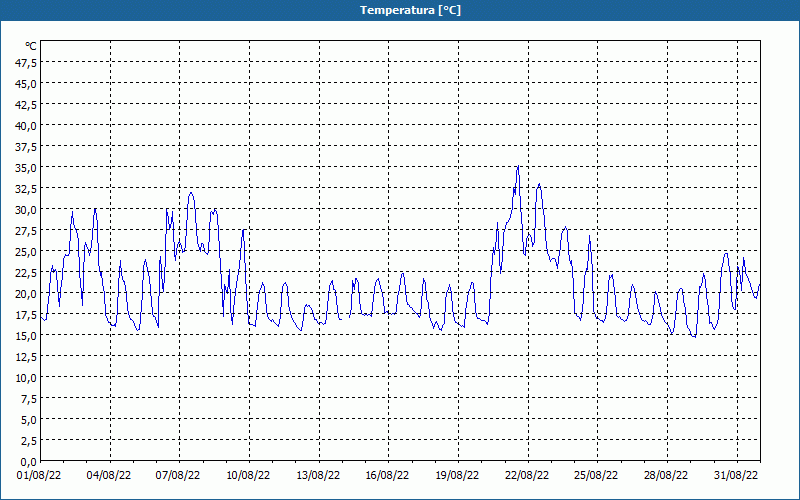Select the 28/08/22 date label

tap(666, 476)
